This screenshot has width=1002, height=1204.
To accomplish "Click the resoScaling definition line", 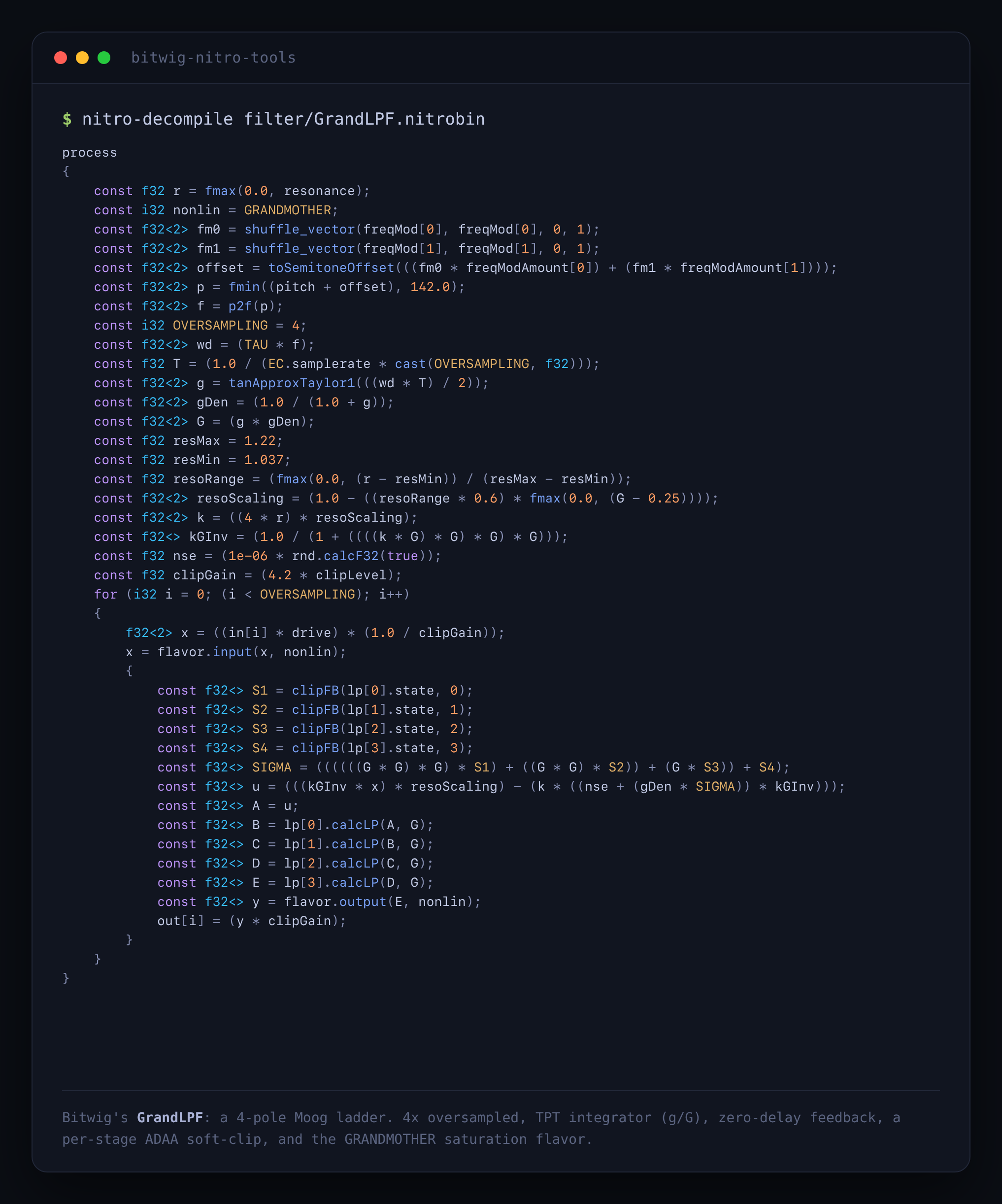I will tap(406, 498).
